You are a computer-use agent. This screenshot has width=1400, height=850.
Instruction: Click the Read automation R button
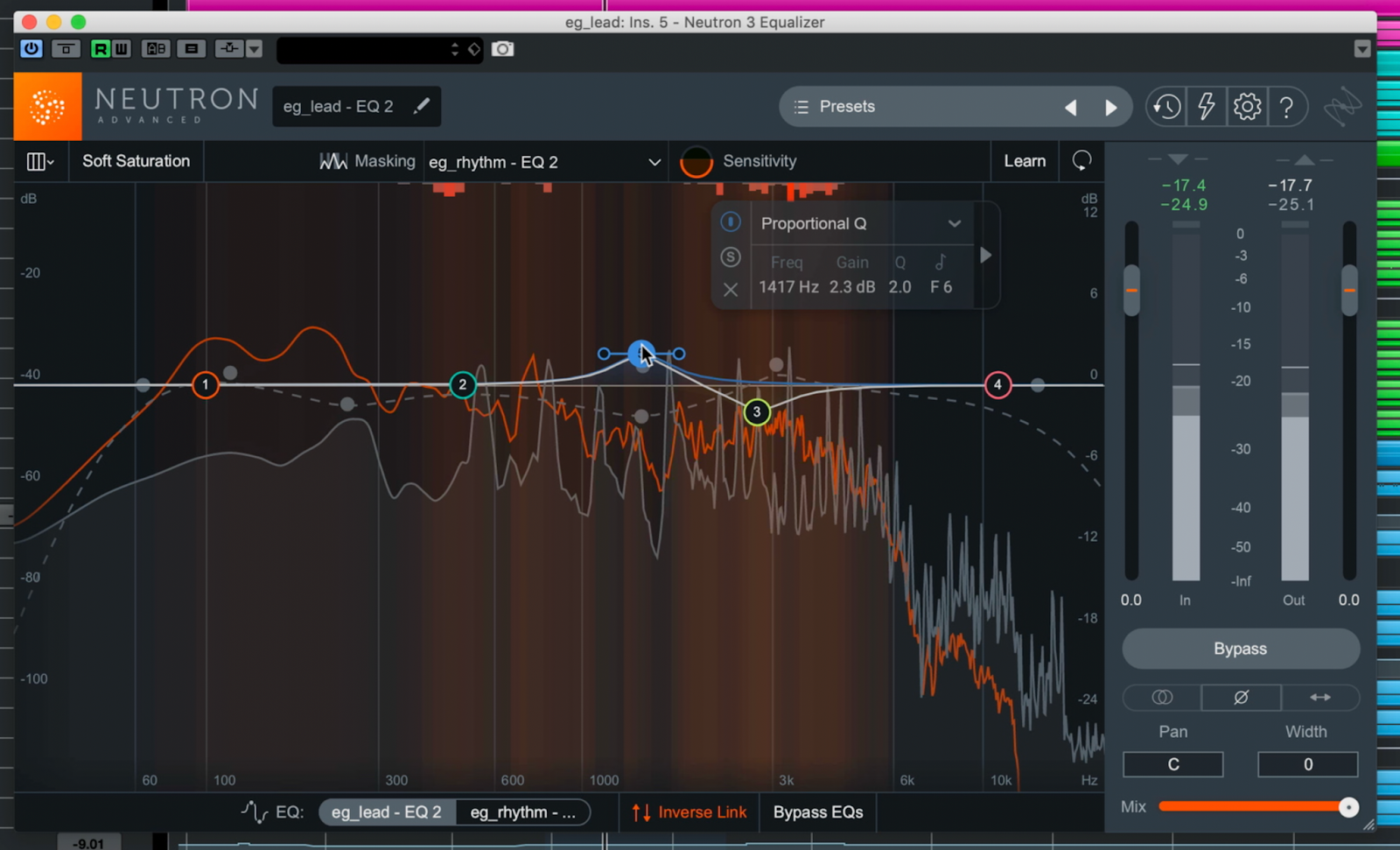[x=101, y=49]
